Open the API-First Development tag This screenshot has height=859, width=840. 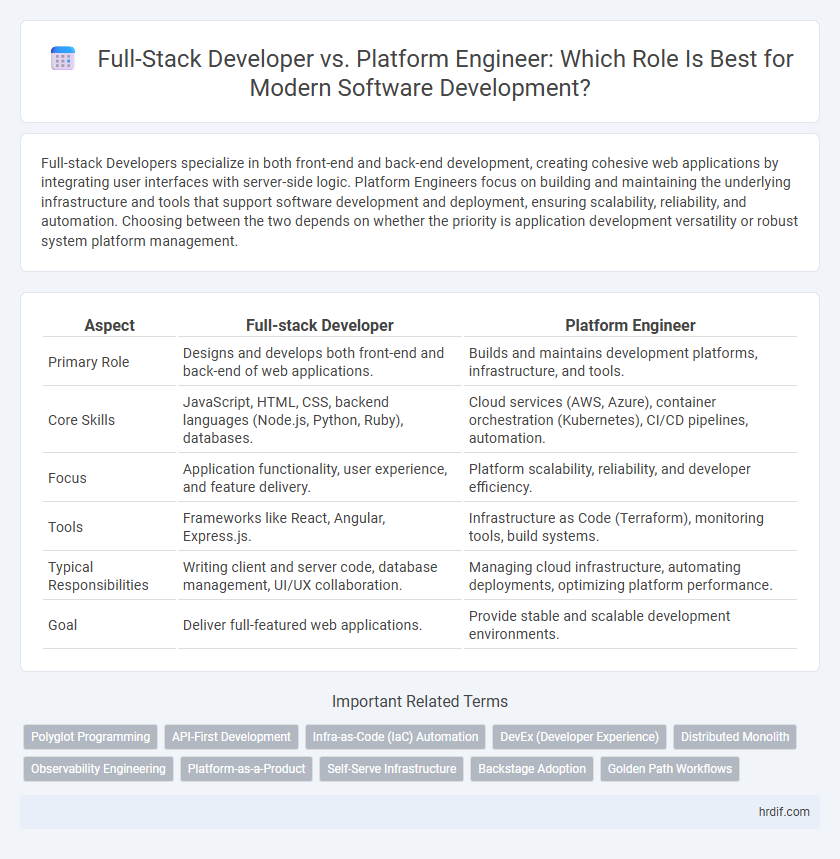pos(231,737)
